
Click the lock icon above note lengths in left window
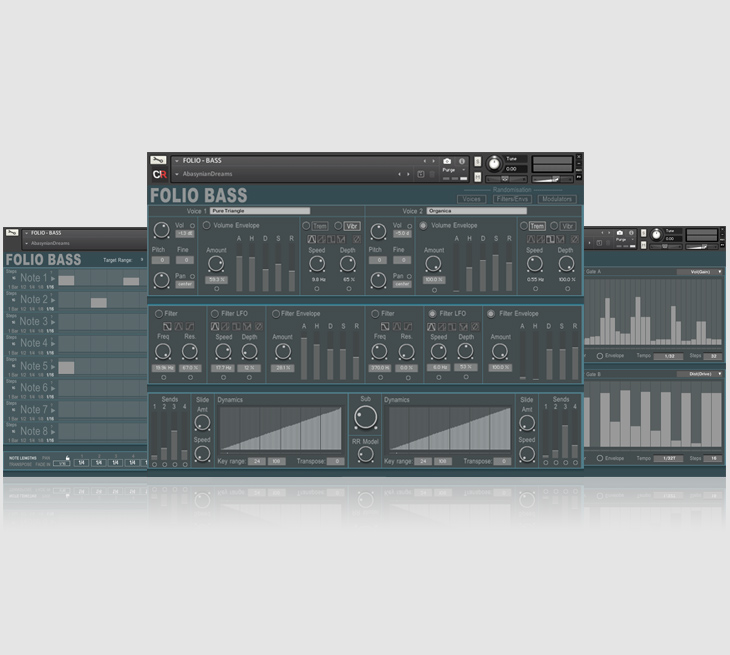tap(68, 458)
